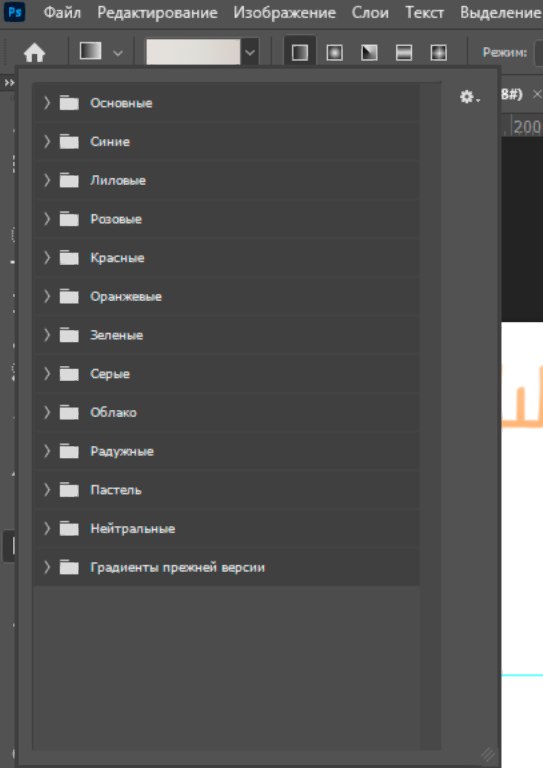Select the Облако group label

(113, 412)
